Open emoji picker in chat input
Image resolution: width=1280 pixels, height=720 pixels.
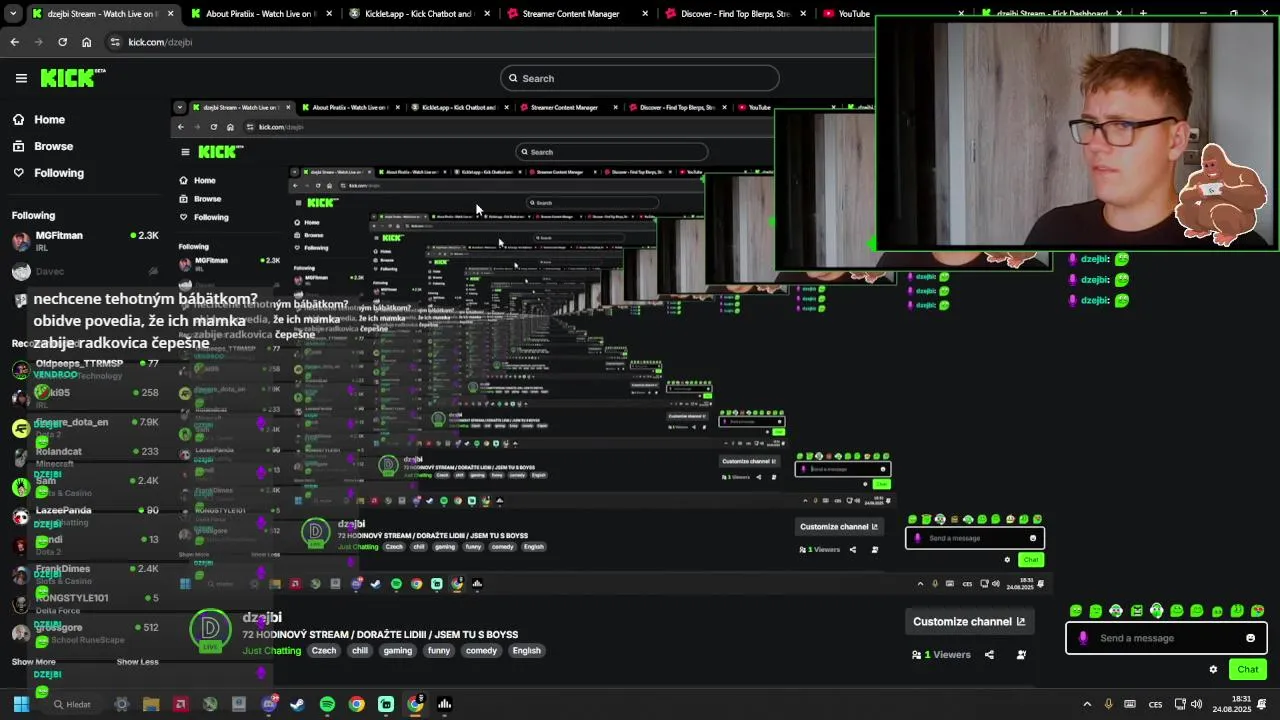(x=1250, y=638)
